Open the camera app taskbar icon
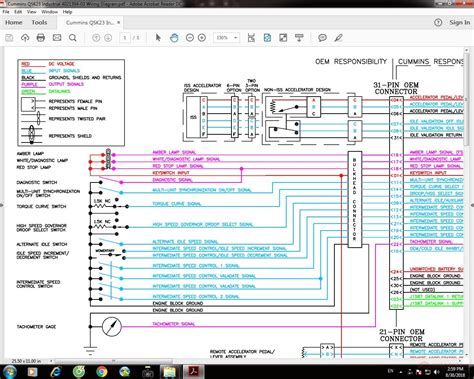 click(x=147, y=372)
